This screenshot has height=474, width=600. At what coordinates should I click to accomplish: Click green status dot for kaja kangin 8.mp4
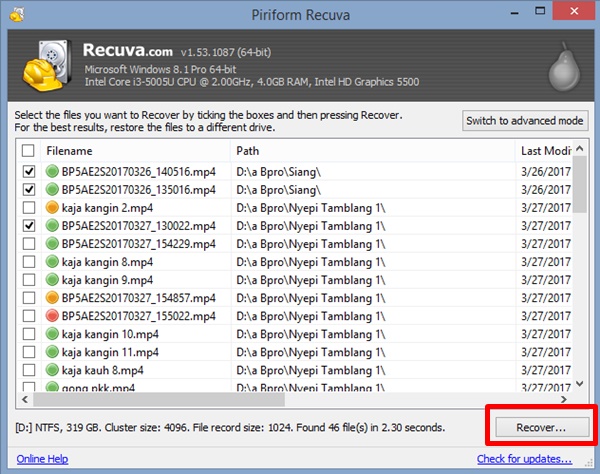click(52, 262)
